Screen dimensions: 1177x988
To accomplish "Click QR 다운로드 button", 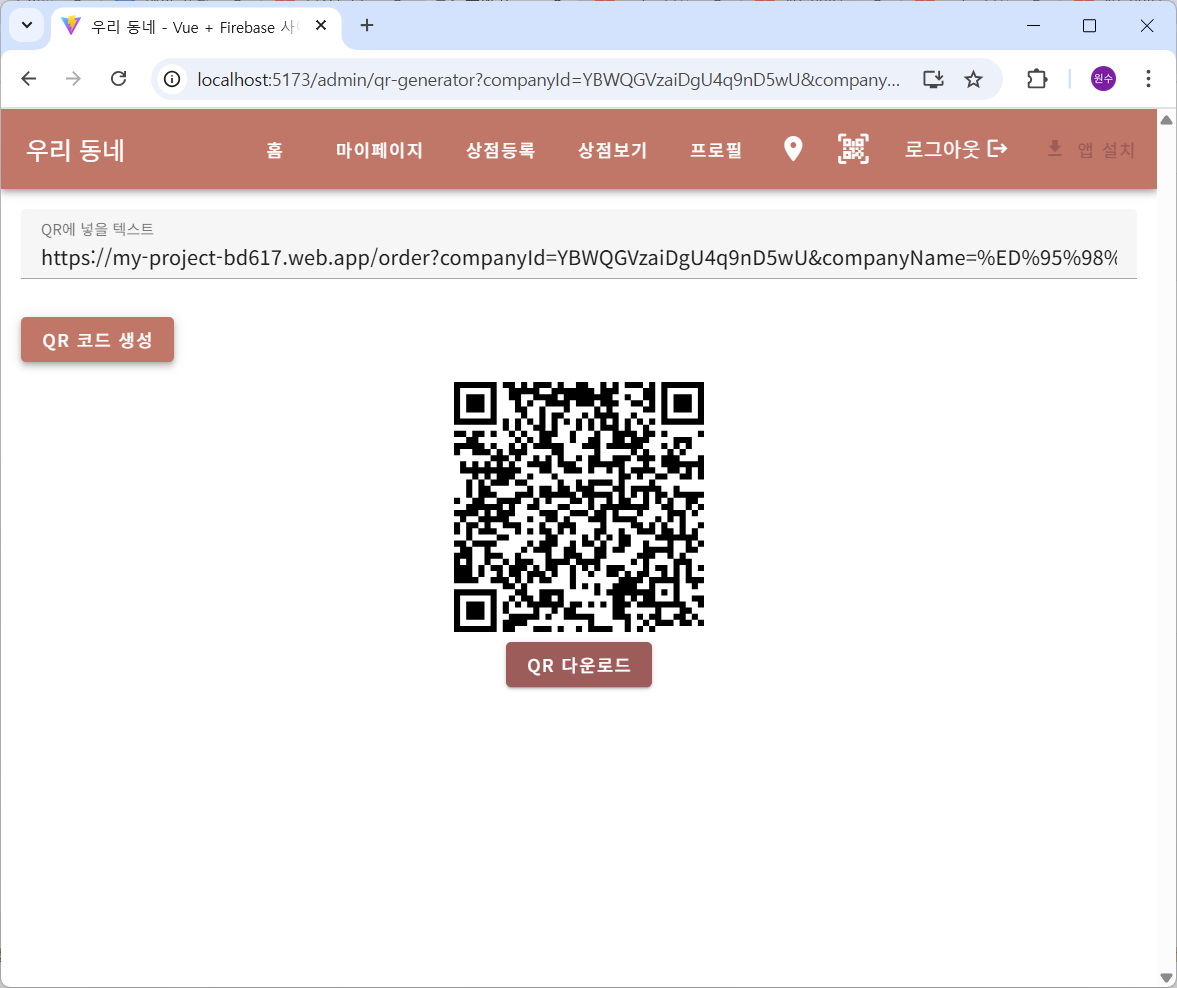I will pos(579,664).
